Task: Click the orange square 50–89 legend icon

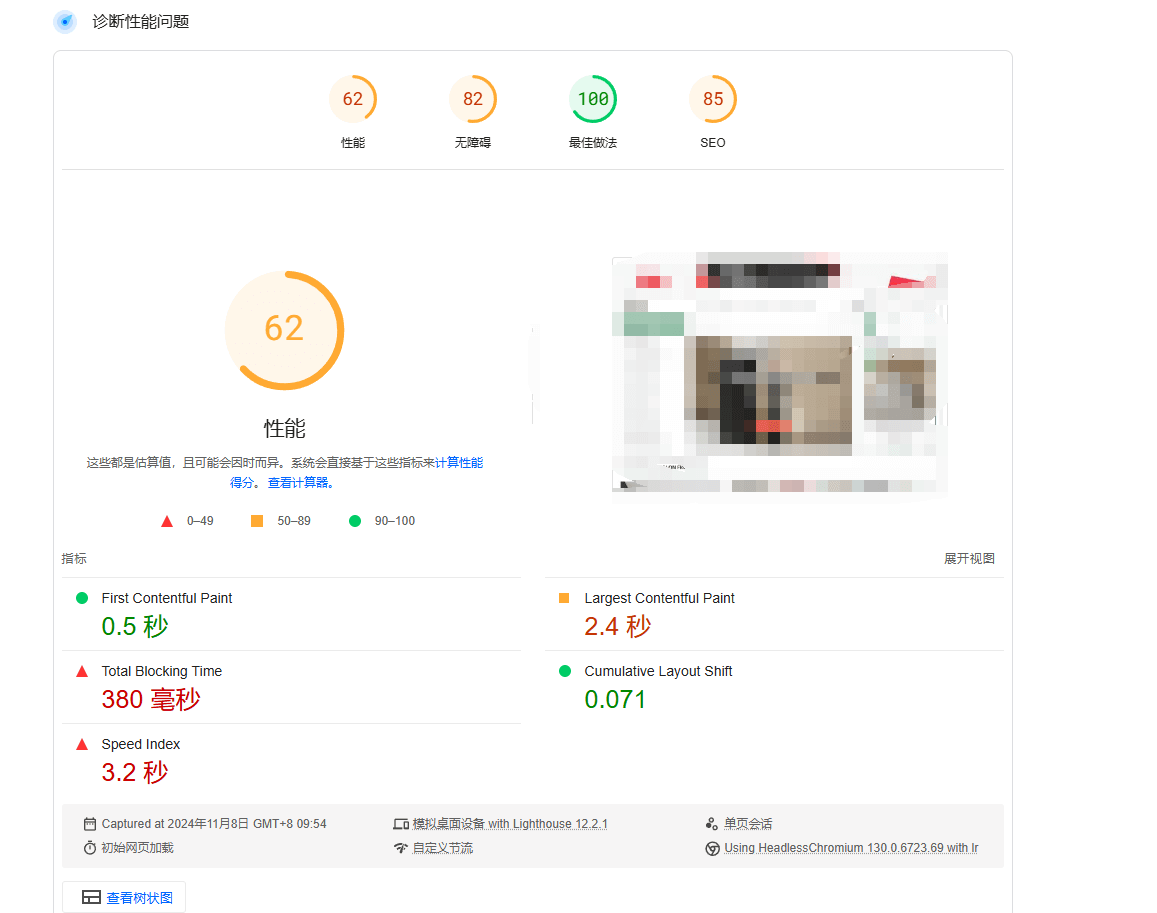Action: tap(257, 521)
